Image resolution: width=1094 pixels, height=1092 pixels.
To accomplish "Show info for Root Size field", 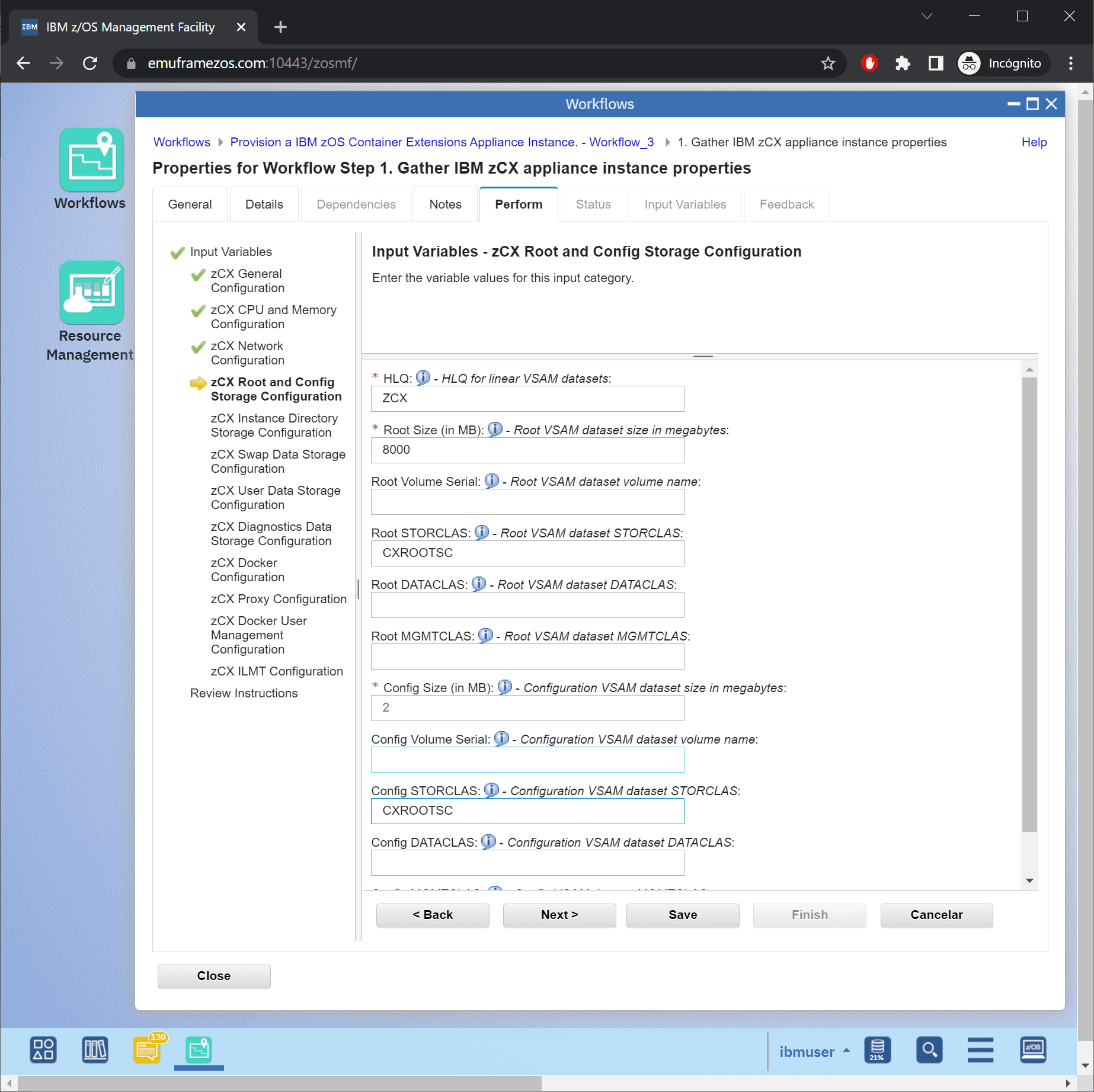I will [x=495, y=429].
